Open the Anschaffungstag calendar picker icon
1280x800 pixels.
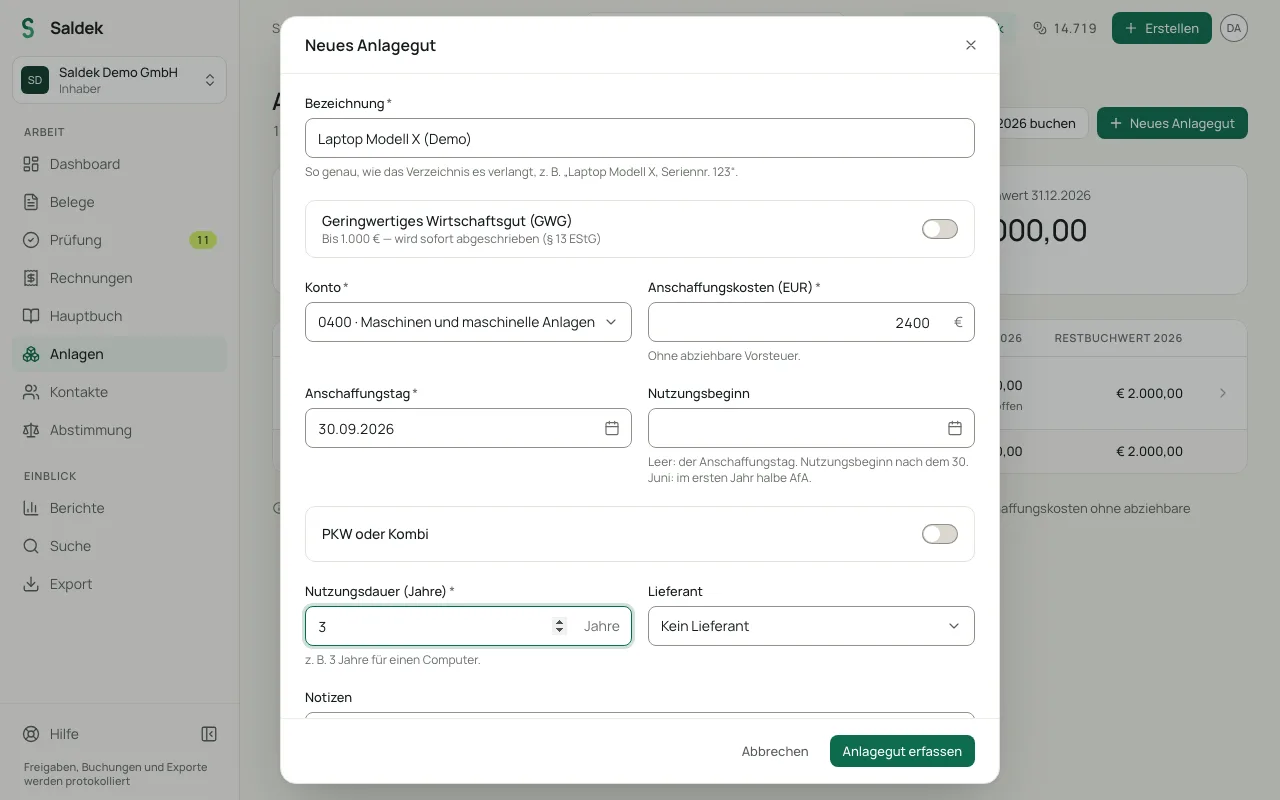click(612, 428)
